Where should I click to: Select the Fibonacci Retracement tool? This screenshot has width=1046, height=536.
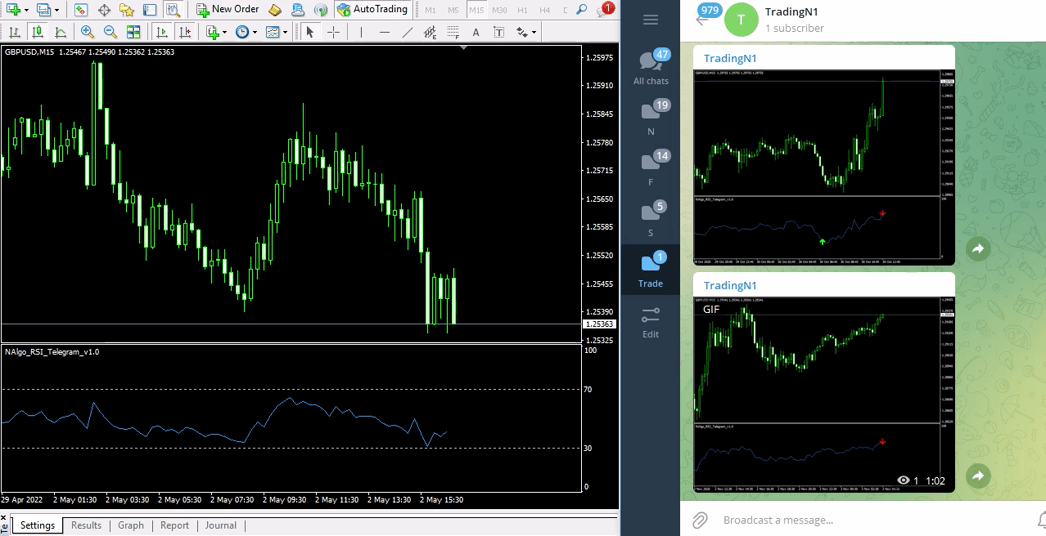click(x=453, y=31)
